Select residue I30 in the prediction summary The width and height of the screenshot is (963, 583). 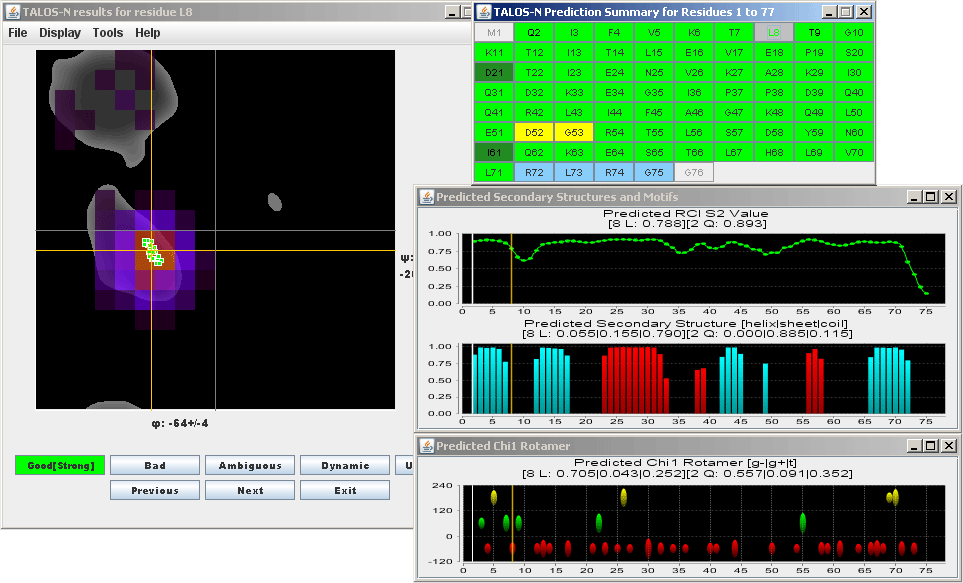point(854,72)
